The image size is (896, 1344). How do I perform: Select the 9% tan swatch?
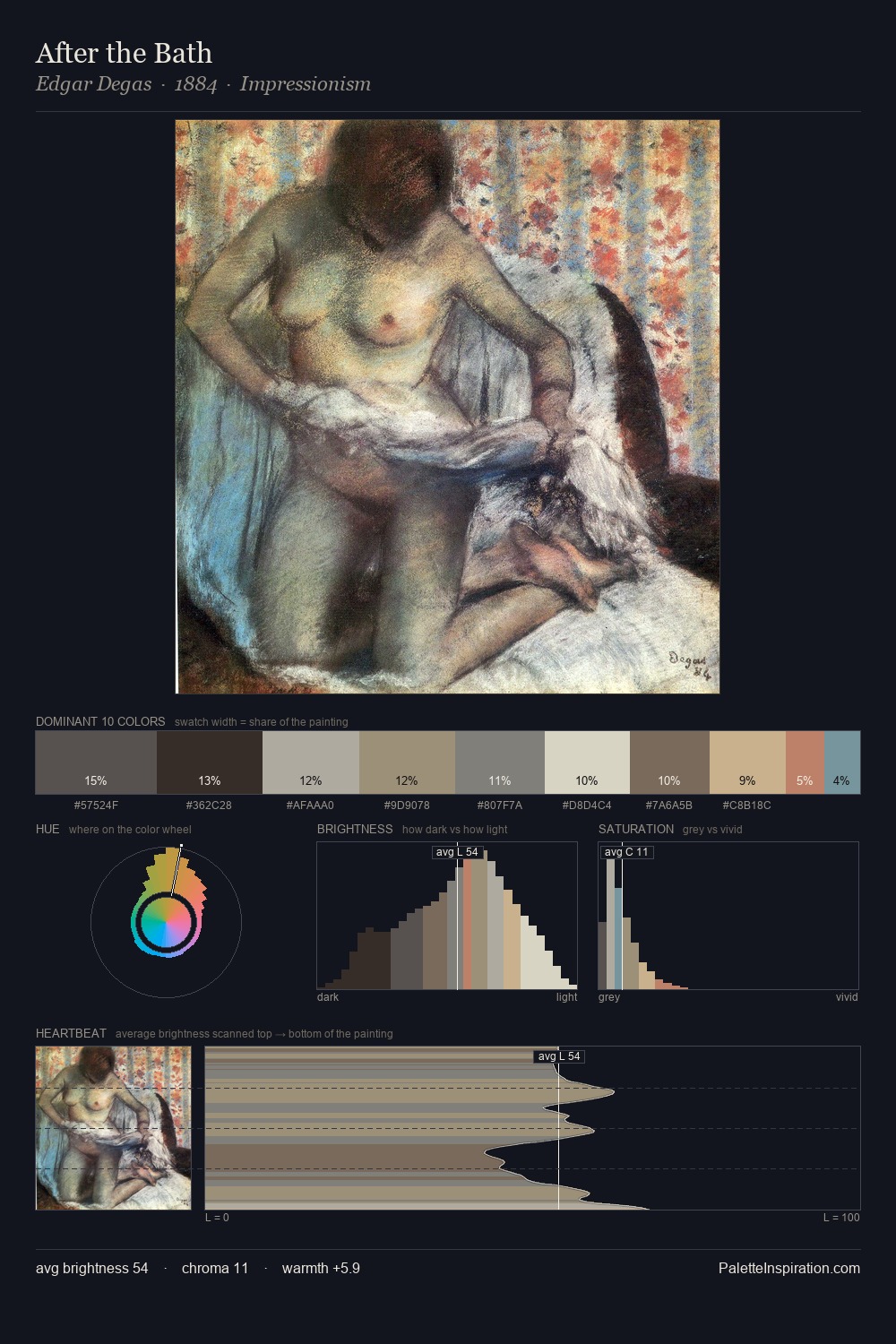(747, 762)
